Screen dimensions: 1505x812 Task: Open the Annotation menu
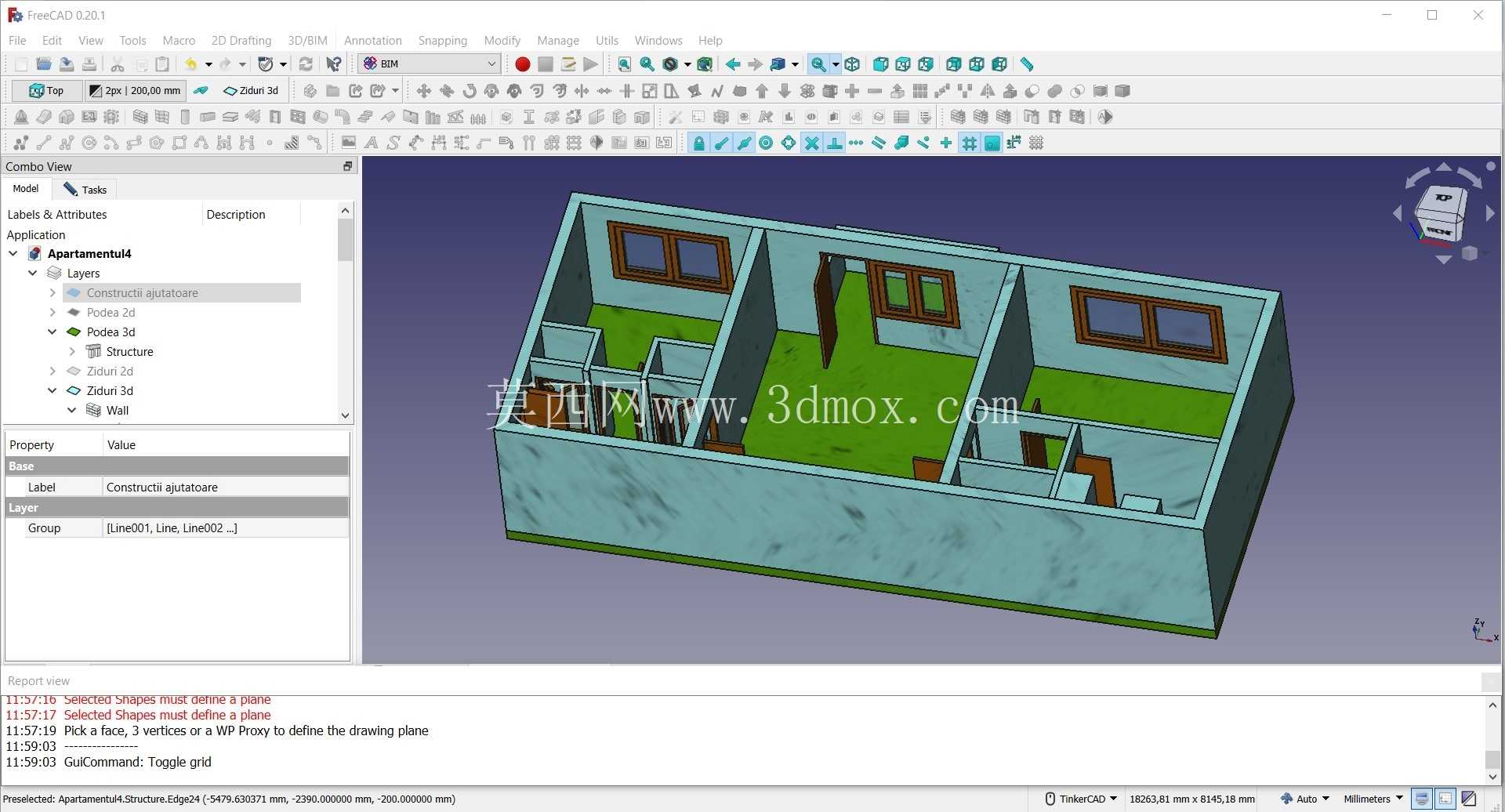tap(373, 40)
